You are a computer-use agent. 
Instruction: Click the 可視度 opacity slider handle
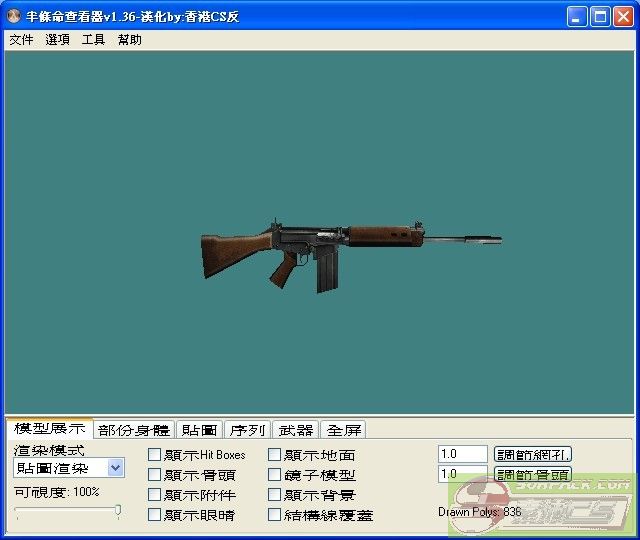click(x=118, y=511)
